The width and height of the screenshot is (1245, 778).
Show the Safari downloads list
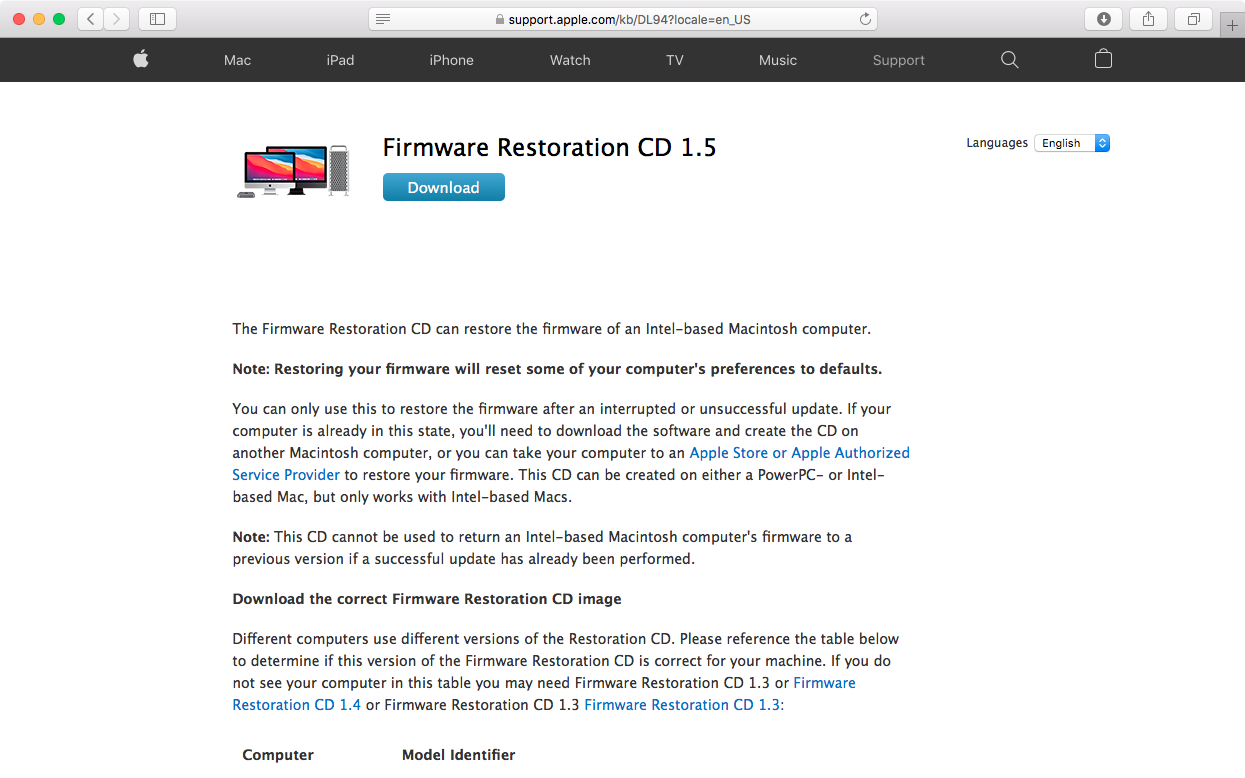click(1103, 19)
